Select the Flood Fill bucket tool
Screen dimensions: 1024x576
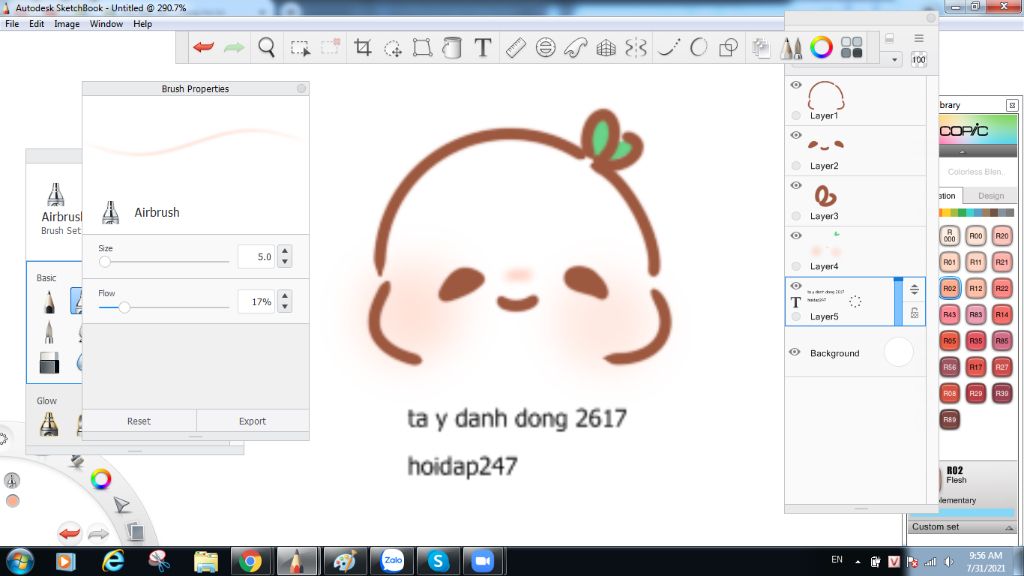452,48
